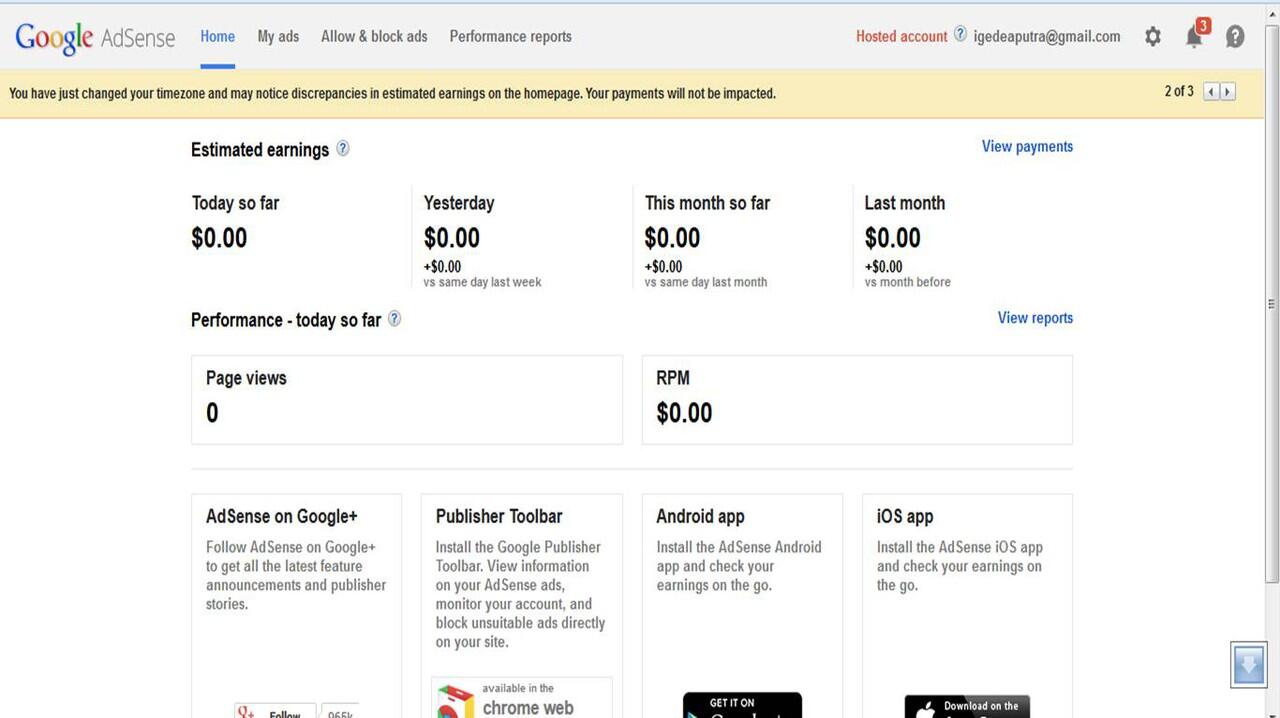The height and width of the screenshot is (718, 1280).
Task: Click the Chrome web store badge
Action: tap(522, 698)
